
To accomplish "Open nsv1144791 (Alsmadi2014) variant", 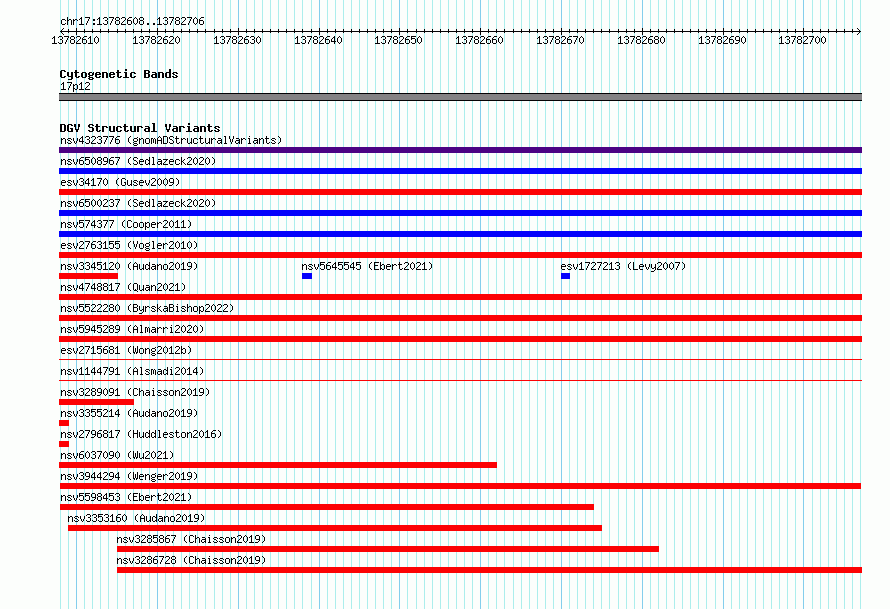I will pos(132,371).
